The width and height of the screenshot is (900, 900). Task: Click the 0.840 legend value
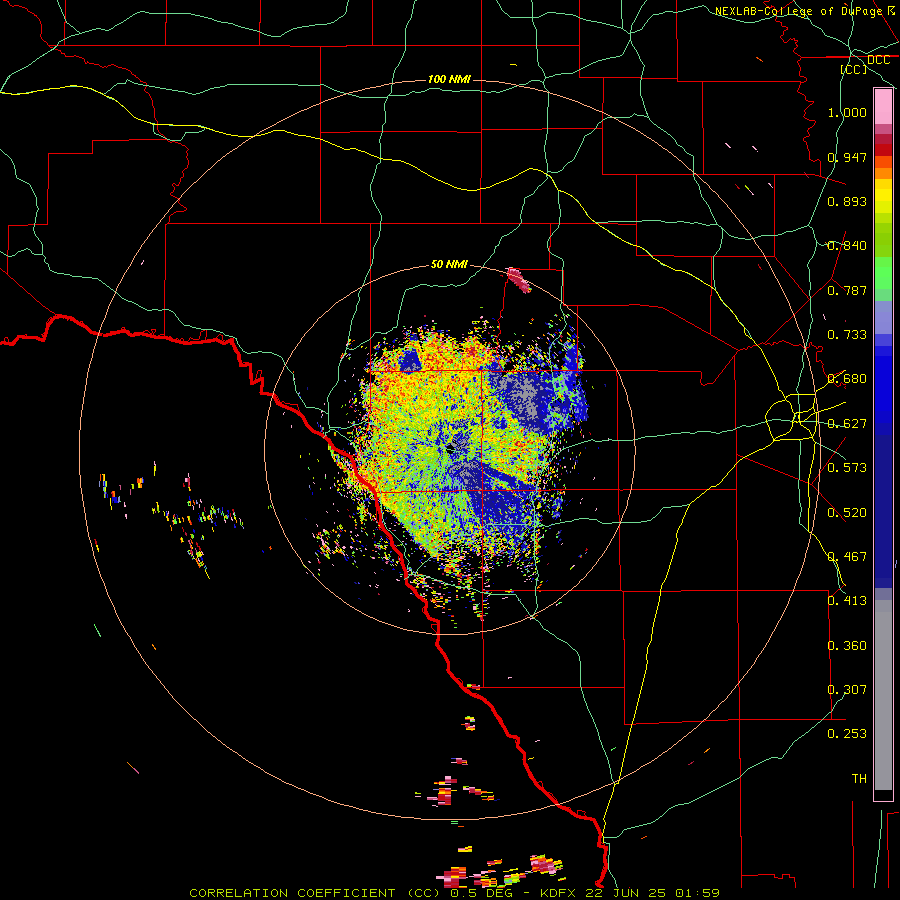pos(847,246)
